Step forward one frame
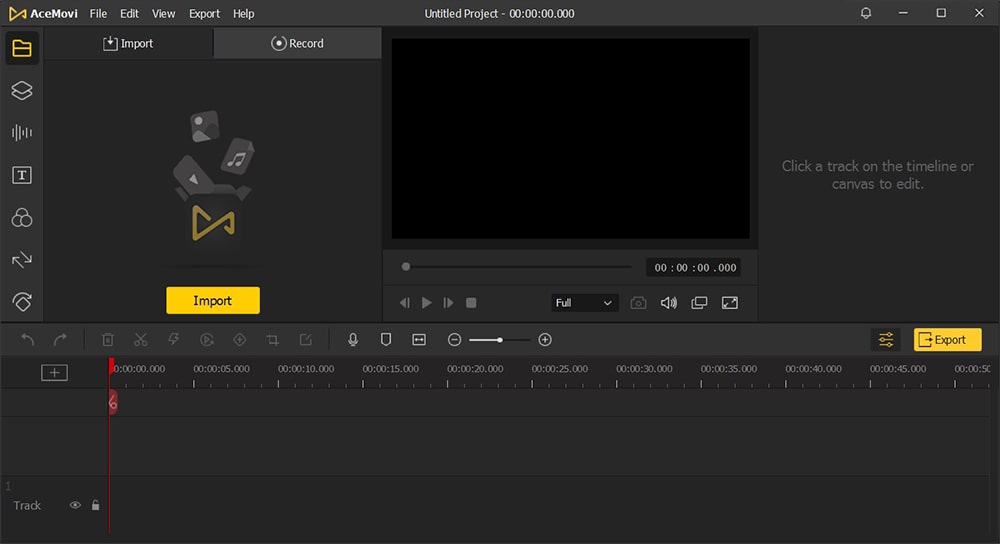 pos(448,303)
